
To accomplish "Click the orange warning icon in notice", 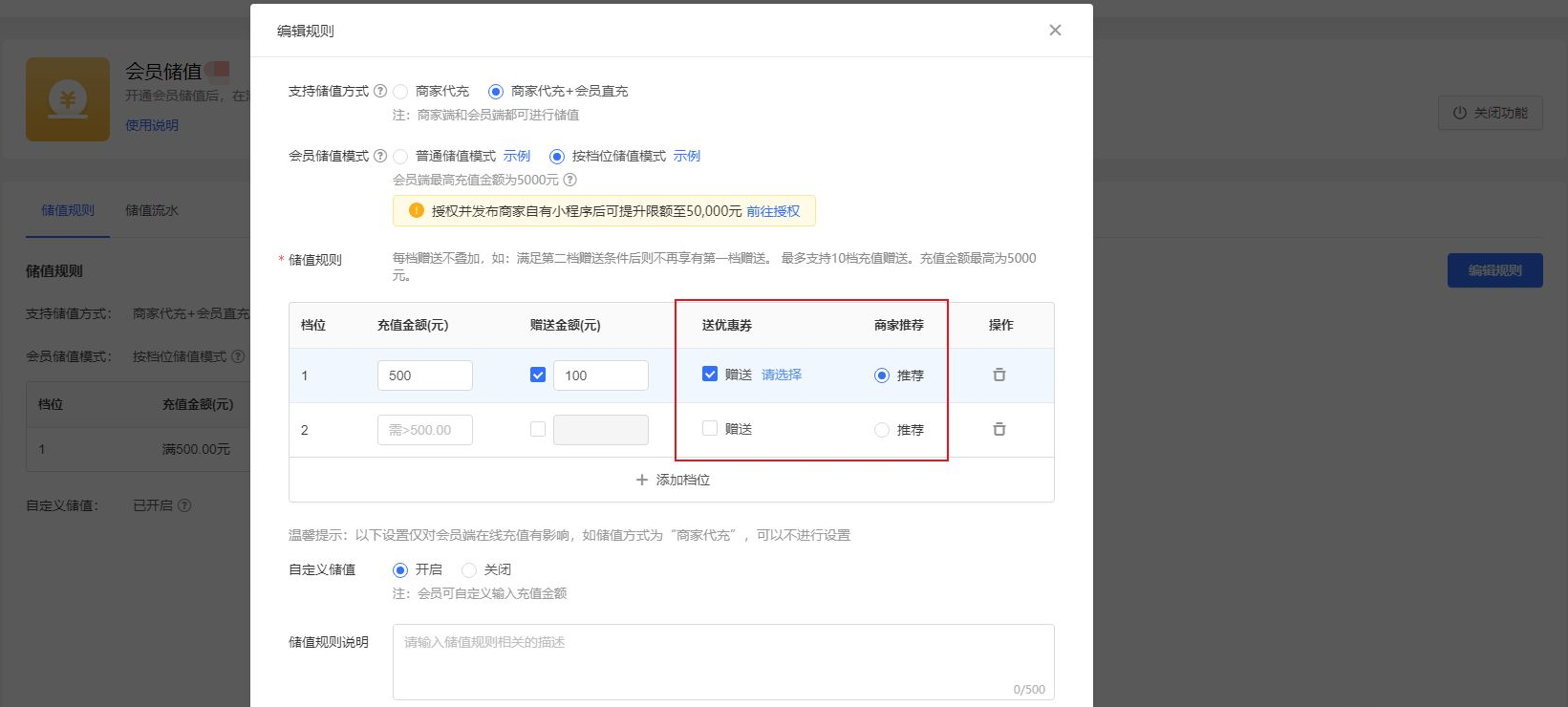I will tap(417, 210).
